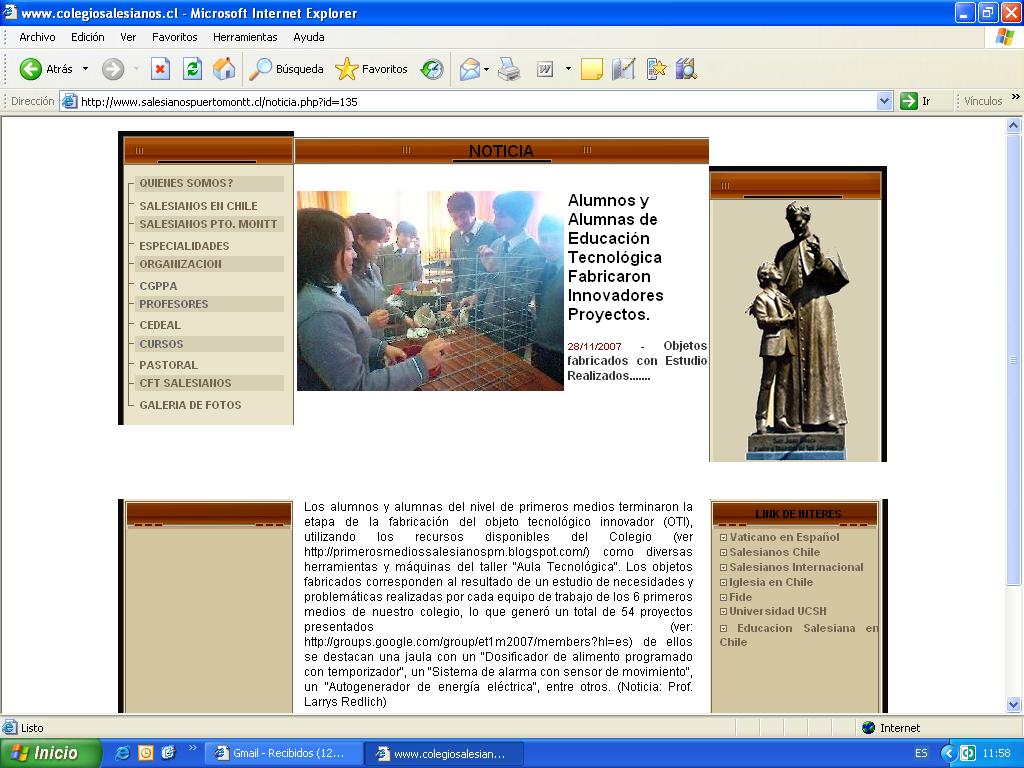
Task: Click the yellow note discussion icon
Action: [592, 69]
